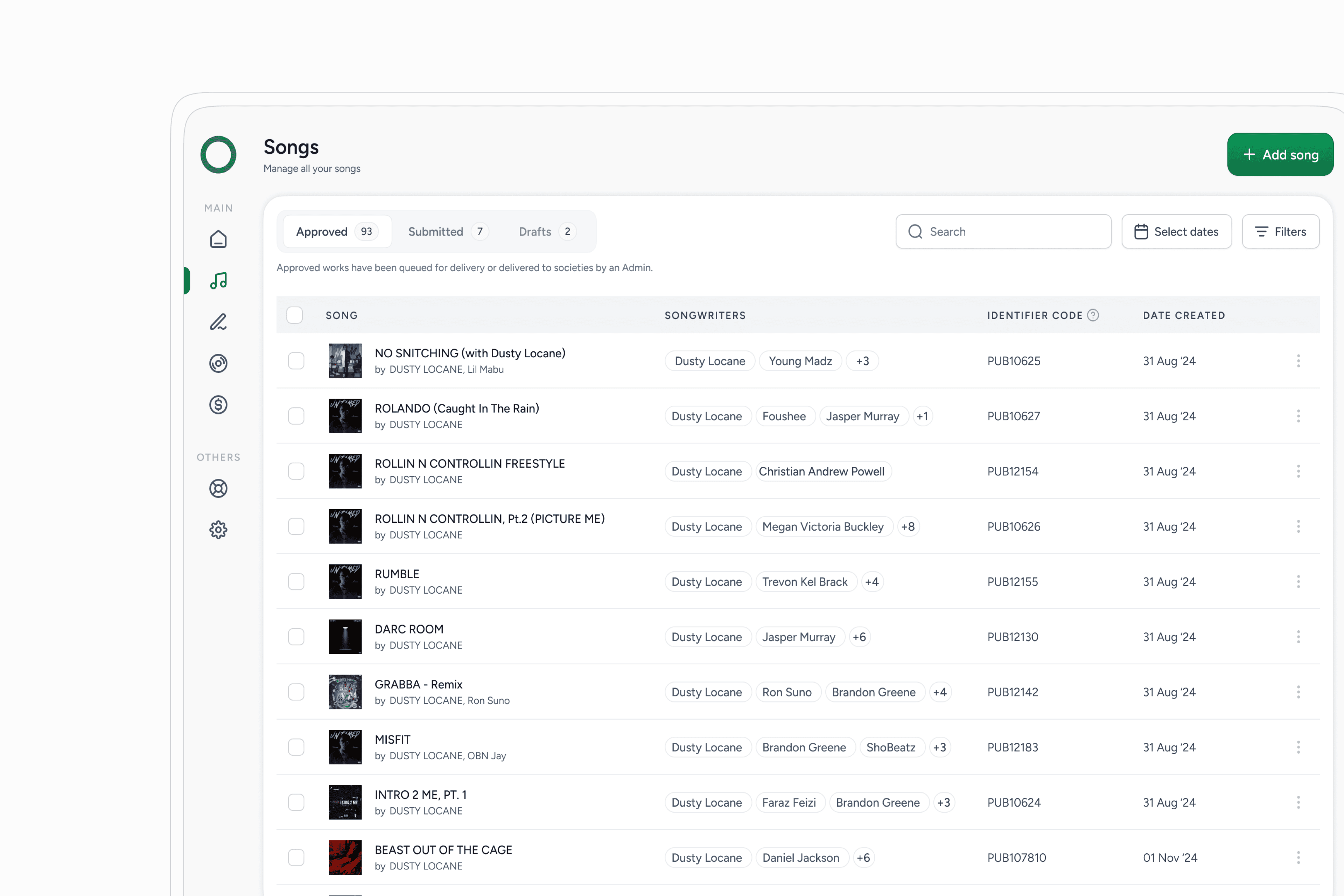Focus the Search songs field
The width and height of the screenshot is (1344, 896).
1003,231
